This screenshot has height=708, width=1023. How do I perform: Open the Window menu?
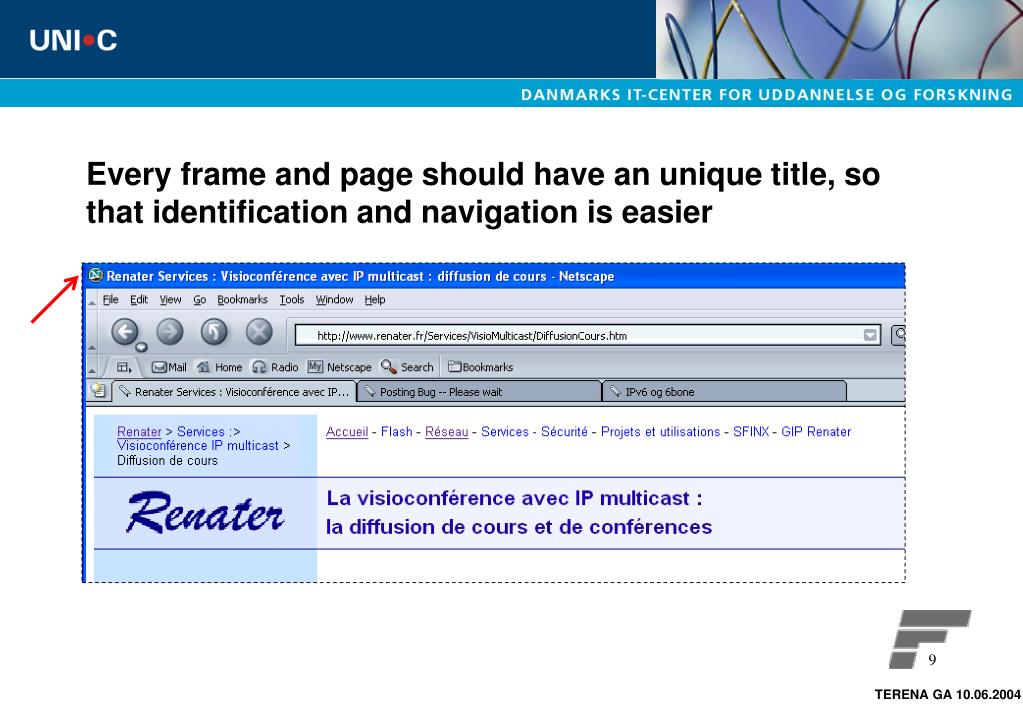[x=334, y=300]
